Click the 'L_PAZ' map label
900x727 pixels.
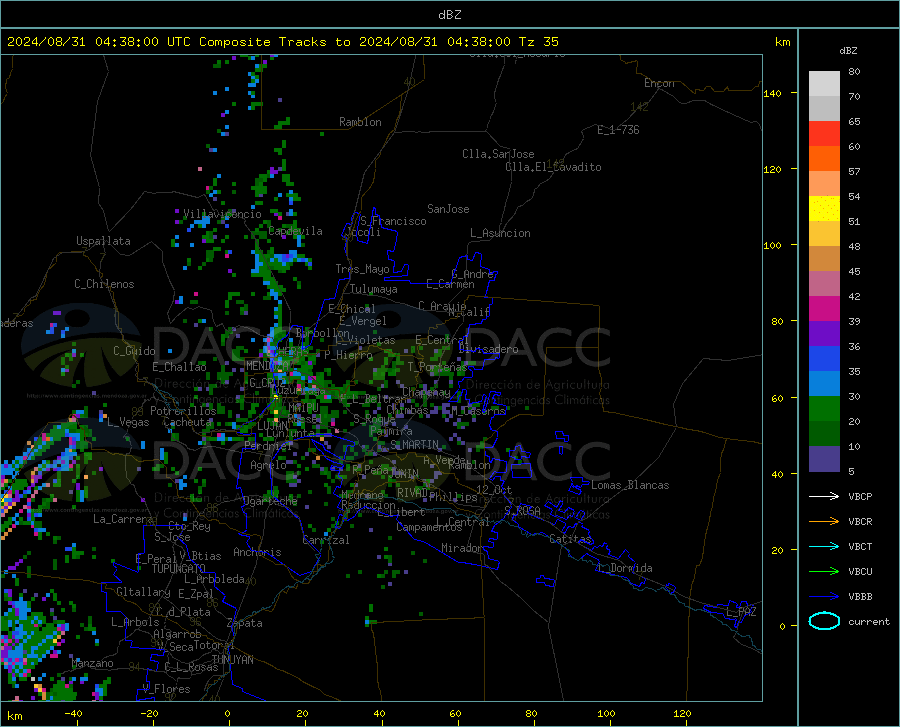click(x=741, y=612)
